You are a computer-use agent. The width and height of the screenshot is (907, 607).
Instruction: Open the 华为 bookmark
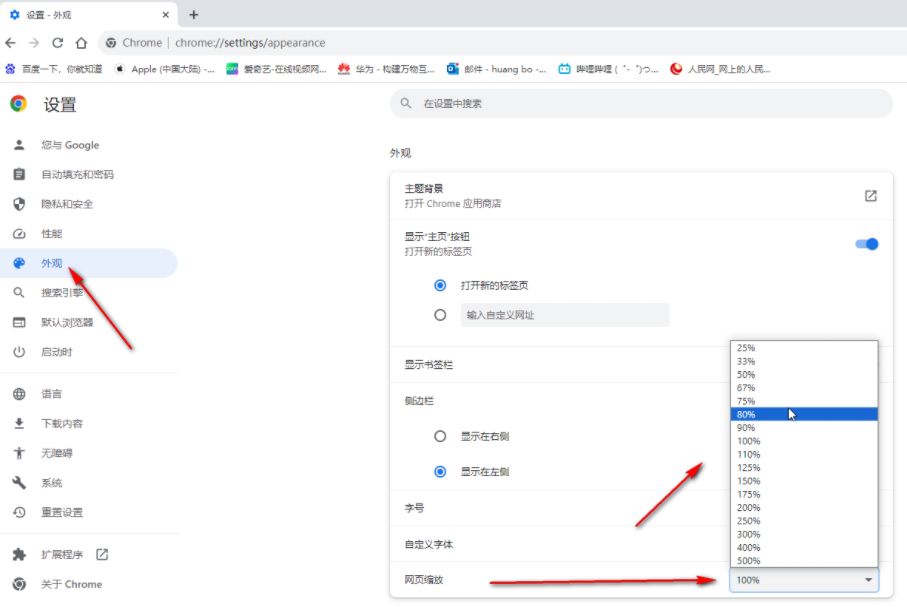386,69
